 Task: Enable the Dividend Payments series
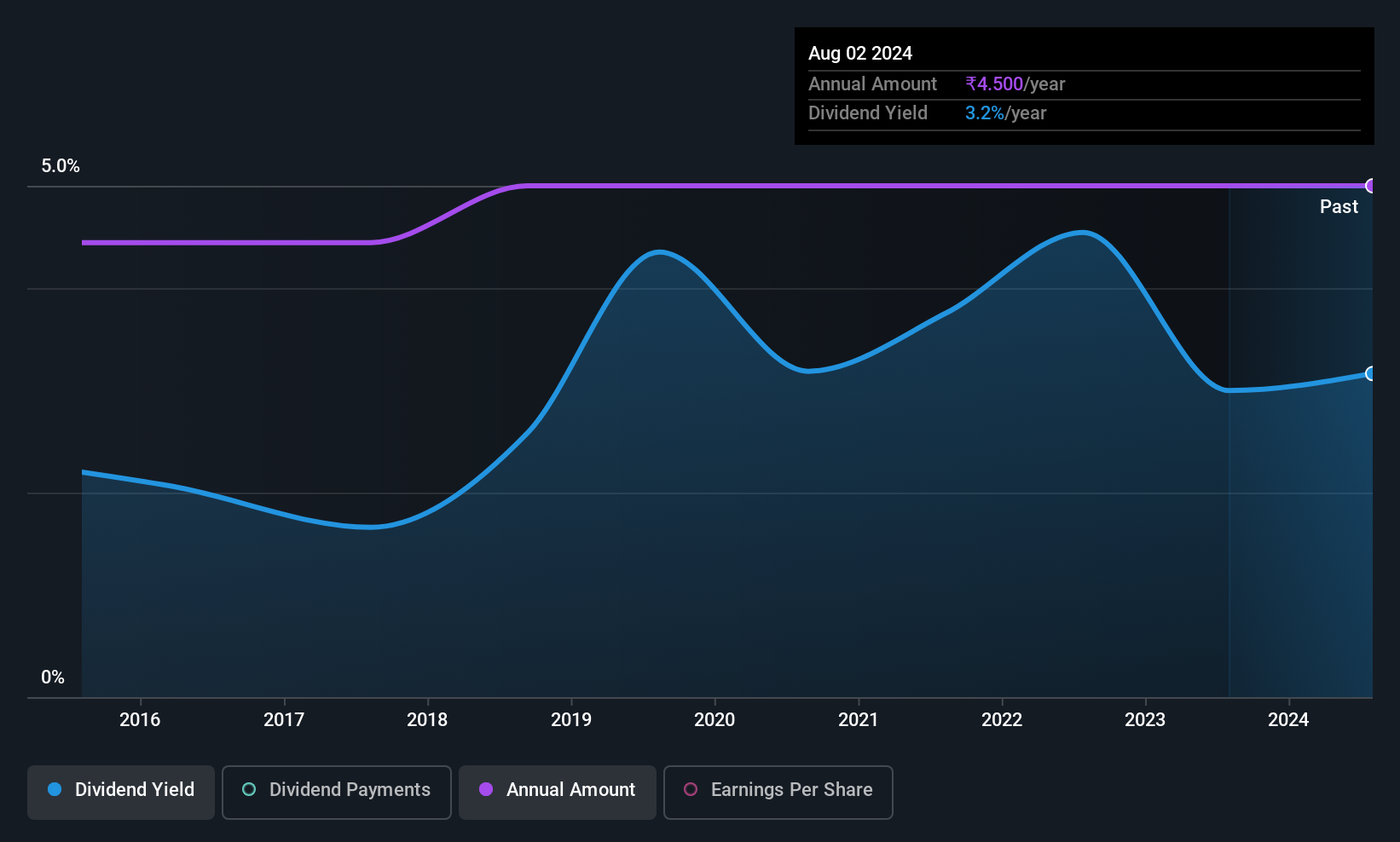point(337,792)
